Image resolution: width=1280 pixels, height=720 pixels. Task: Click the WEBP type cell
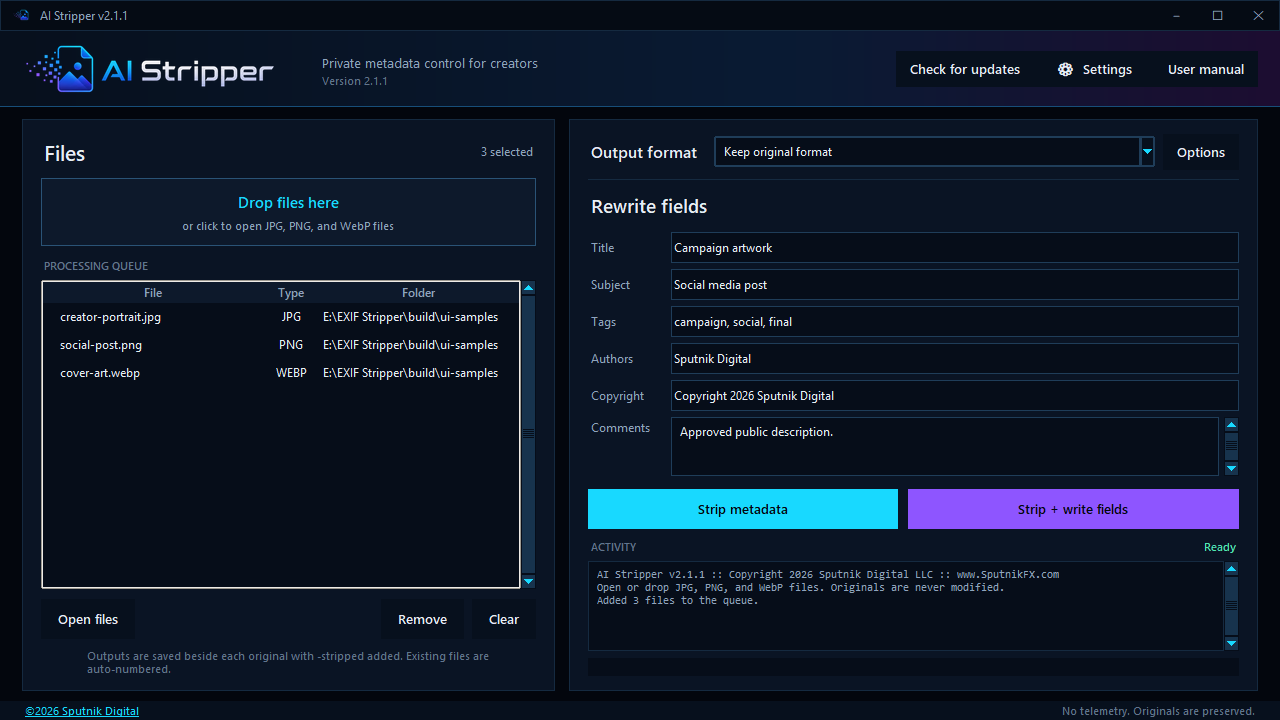291,373
